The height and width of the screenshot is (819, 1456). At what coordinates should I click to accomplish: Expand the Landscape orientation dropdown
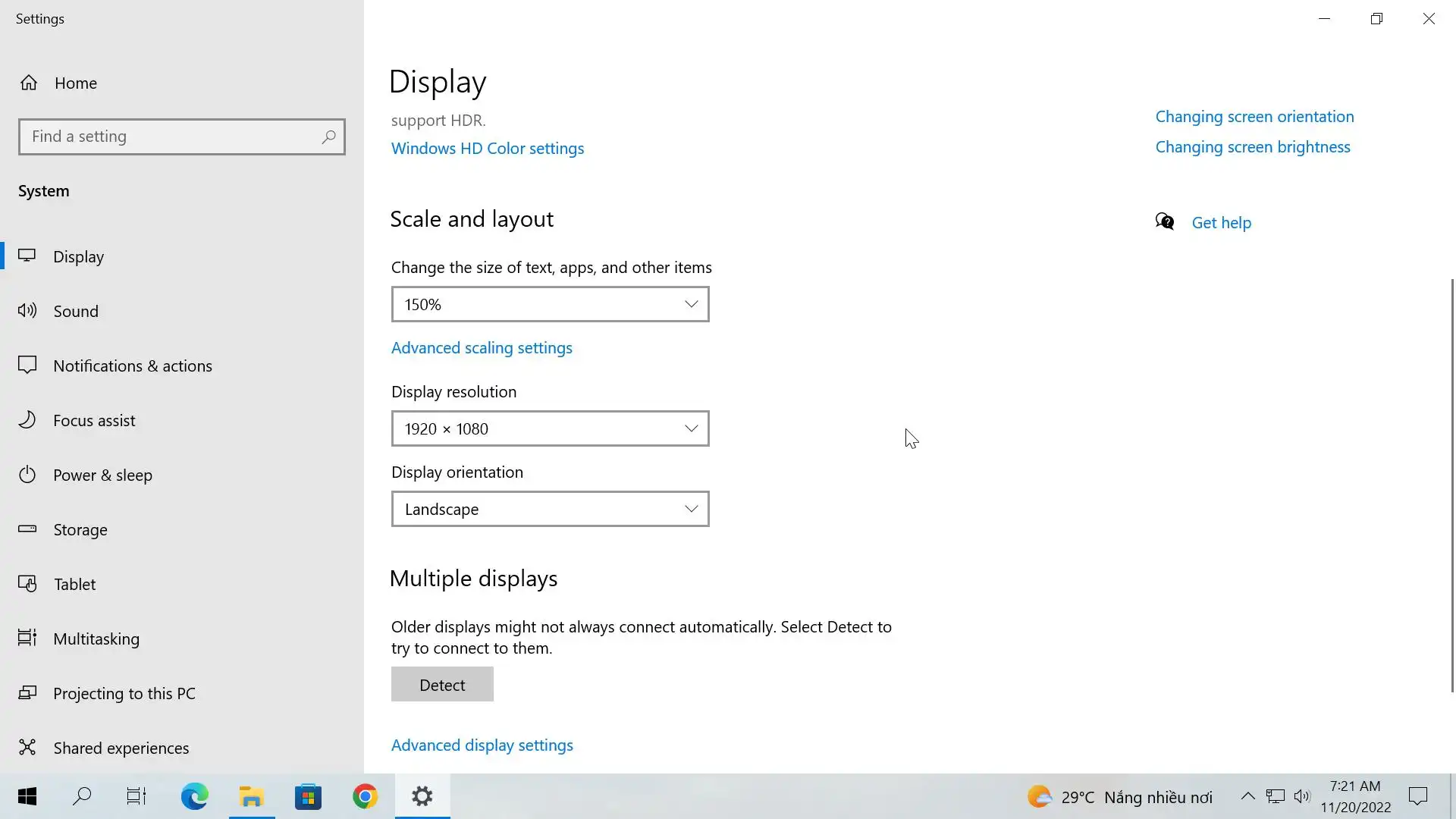550,509
